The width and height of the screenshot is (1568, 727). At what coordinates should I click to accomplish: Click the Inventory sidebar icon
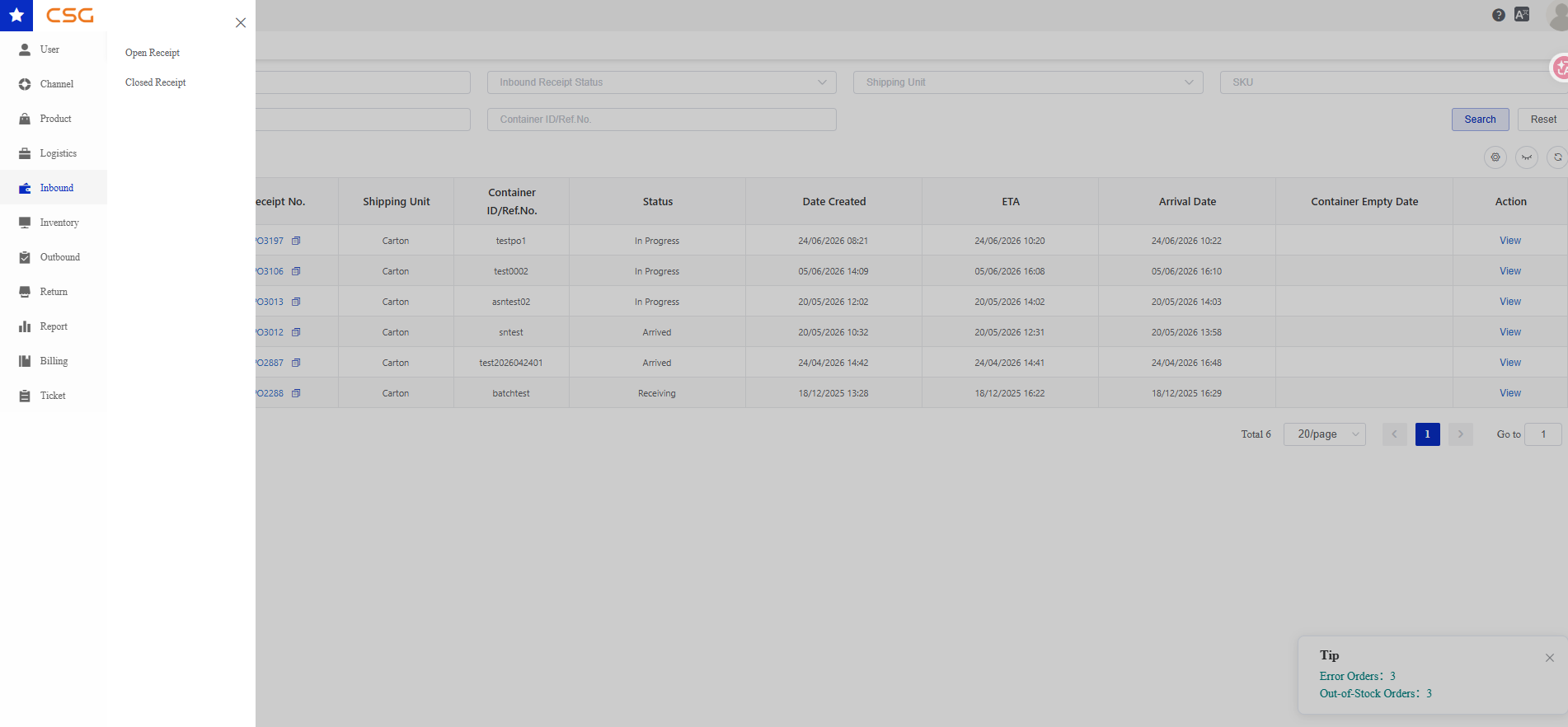point(25,223)
